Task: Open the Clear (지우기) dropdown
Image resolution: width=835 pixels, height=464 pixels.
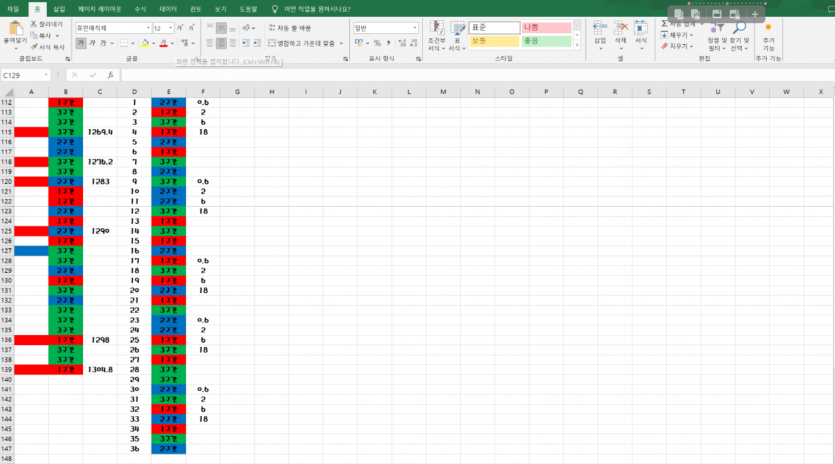Action: [677, 46]
